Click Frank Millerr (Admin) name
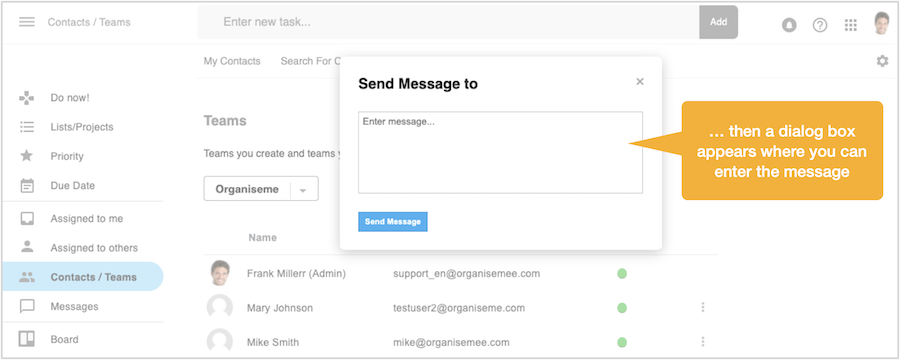This screenshot has width=900, height=360. coord(296,274)
